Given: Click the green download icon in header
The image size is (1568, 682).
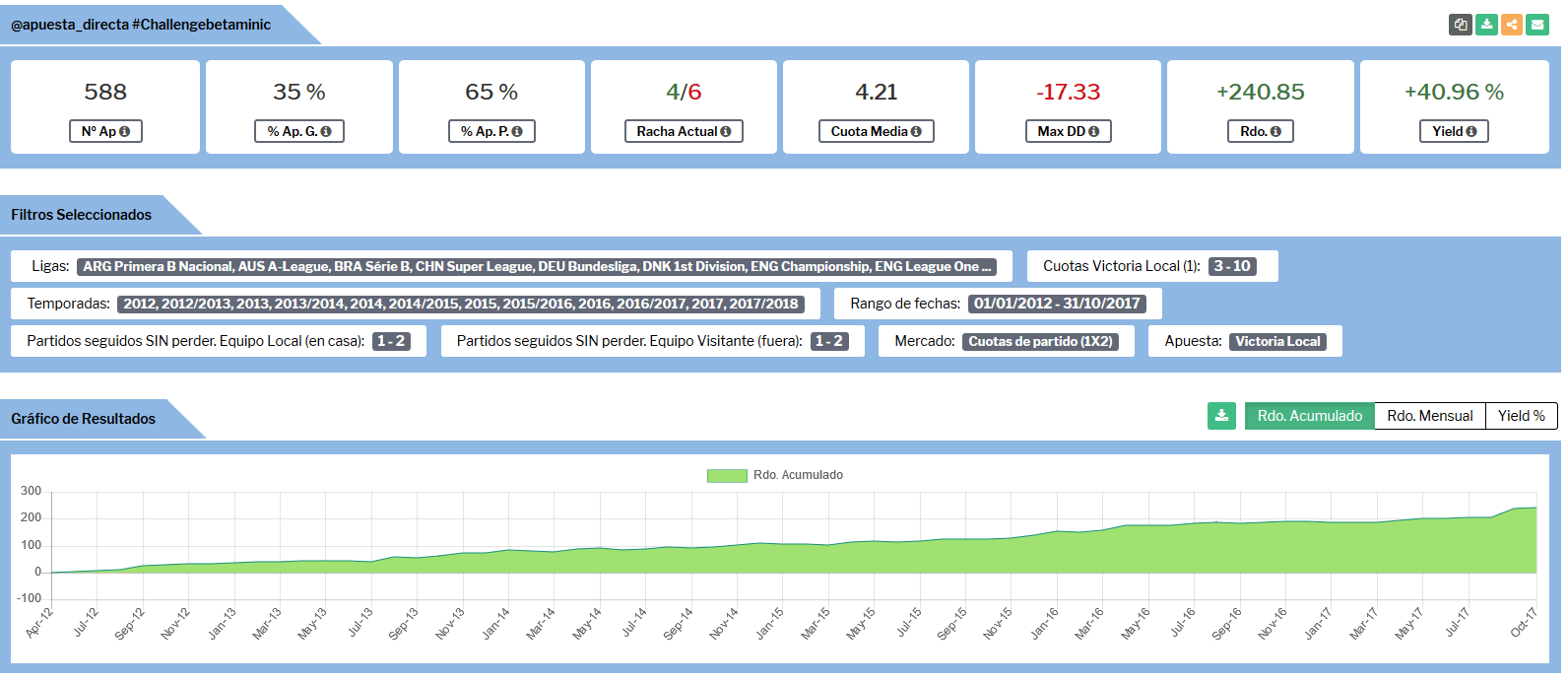Looking at the screenshot, I should tap(1486, 25).
